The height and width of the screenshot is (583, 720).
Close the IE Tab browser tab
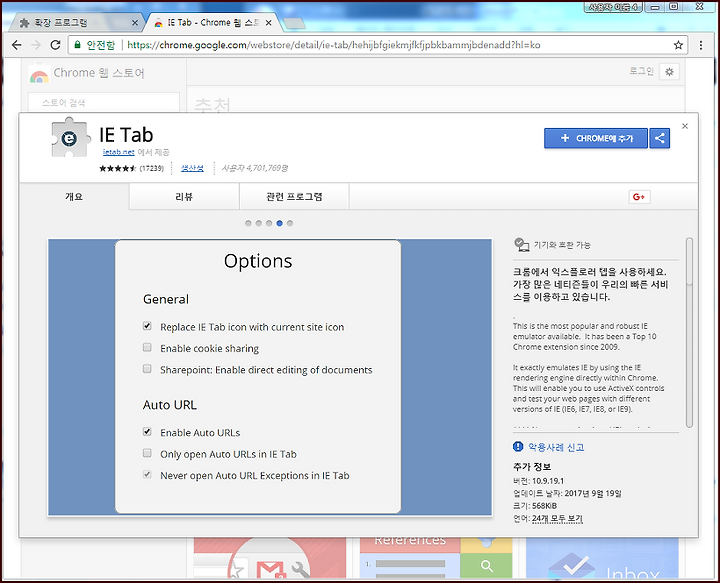coord(269,22)
